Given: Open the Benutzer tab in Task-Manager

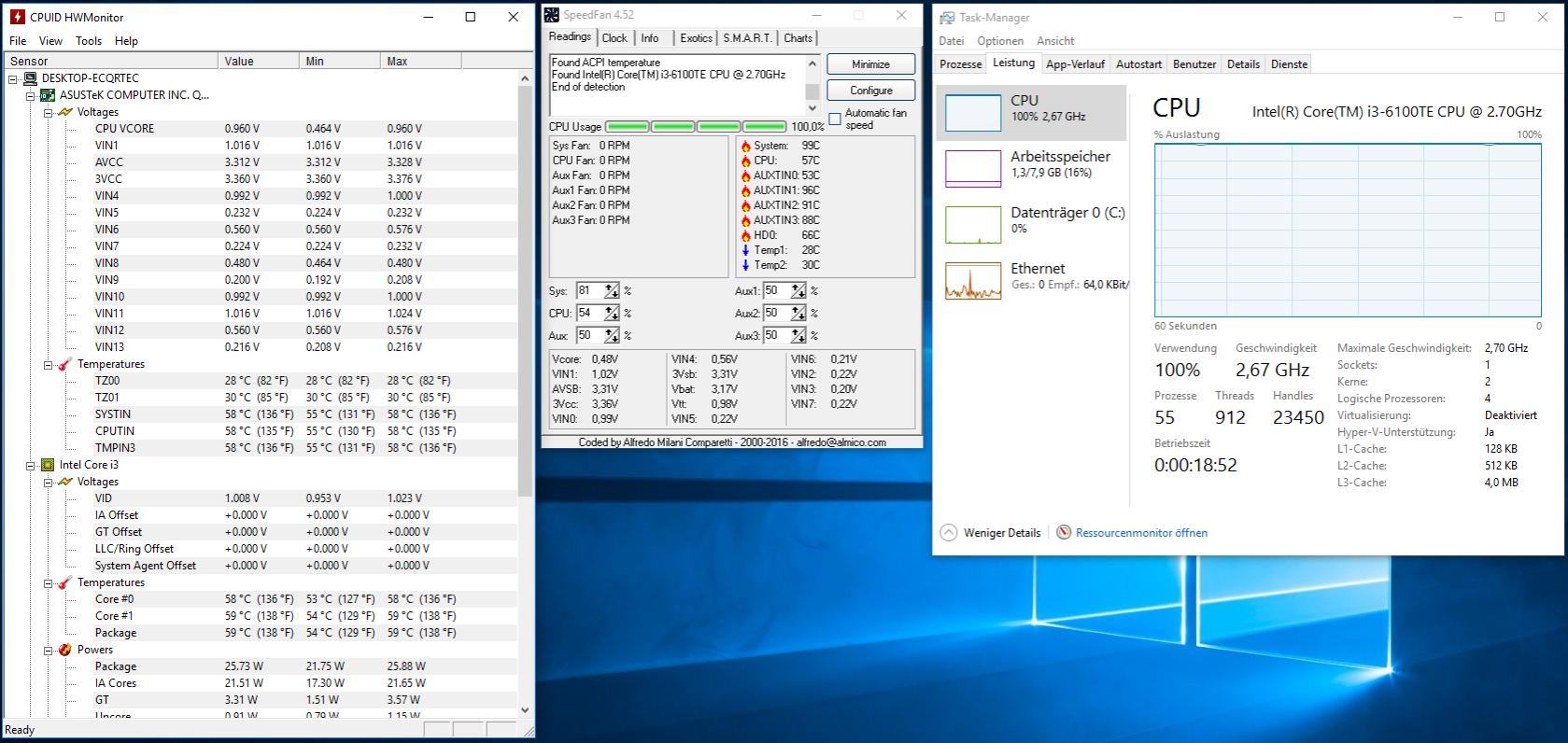Looking at the screenshot, I should 1194,64.
